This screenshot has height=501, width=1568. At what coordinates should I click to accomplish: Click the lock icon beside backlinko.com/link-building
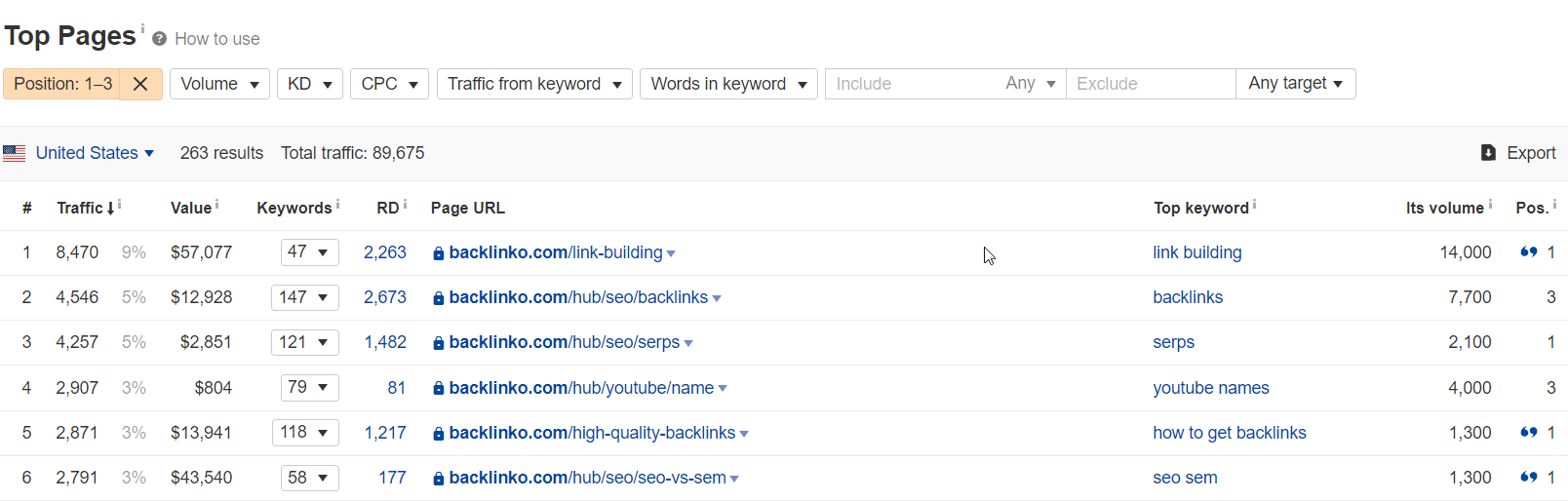click(x=439, y=253)
